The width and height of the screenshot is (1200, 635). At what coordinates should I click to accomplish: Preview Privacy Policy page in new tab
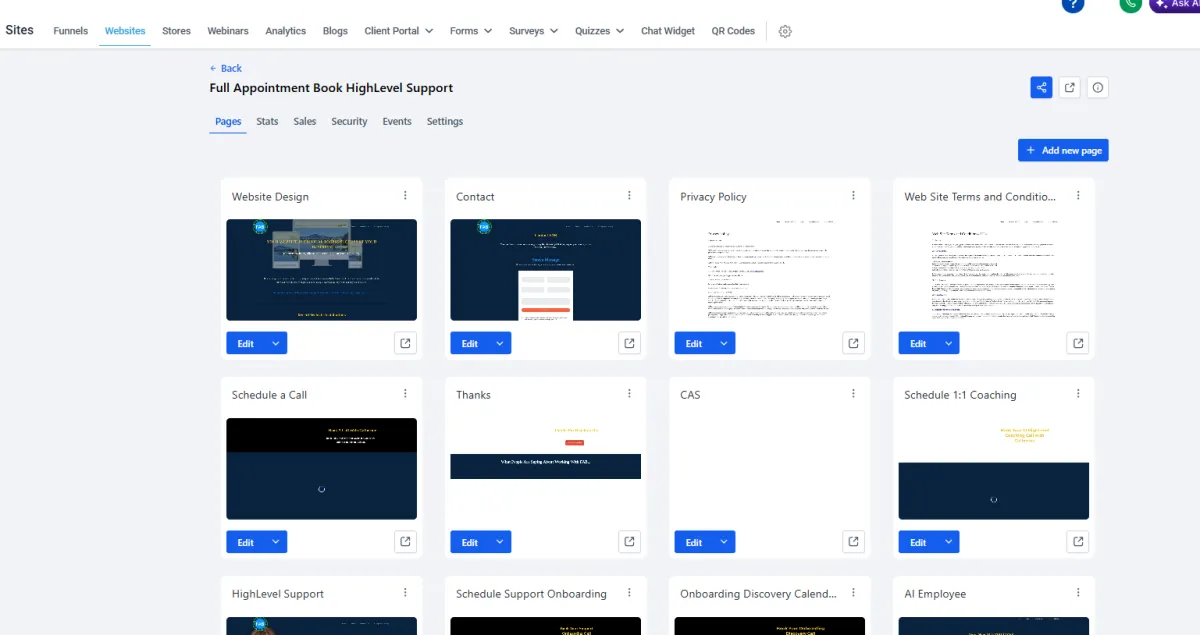853,343
